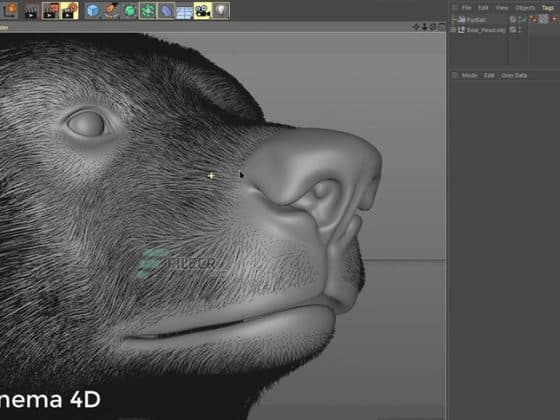The width and height of the screenshot is (560, 420).
Task: Click the green Array modeling objects icon
Action: pyautogui.click(x=148, y=11)
